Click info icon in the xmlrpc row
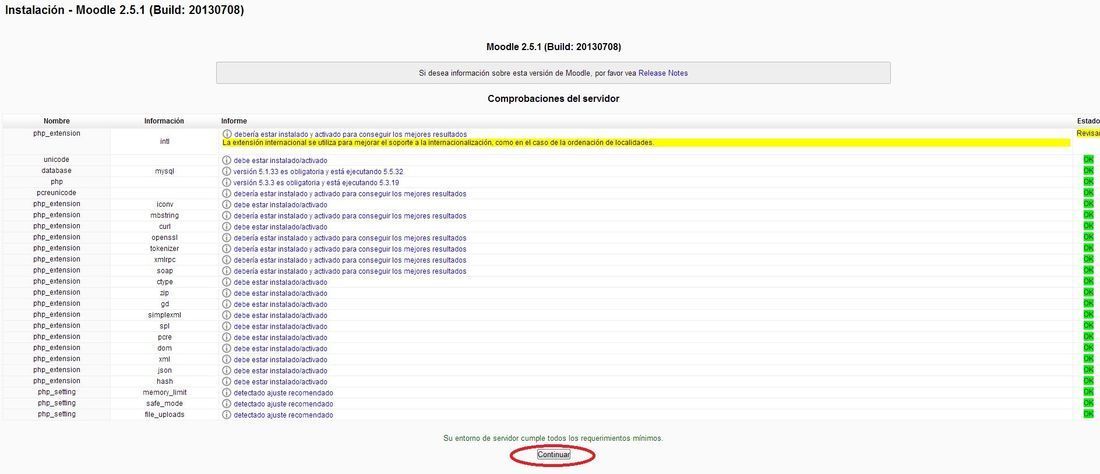The width and height of the screenshot is (1100, 474). click(227, 260)
